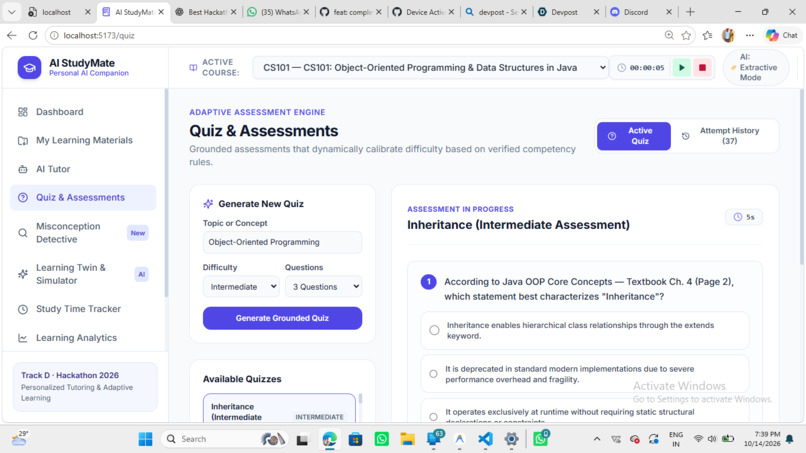Open the Windows Start menu
Screen dimensions: 806x453
(x=145, y=439)
